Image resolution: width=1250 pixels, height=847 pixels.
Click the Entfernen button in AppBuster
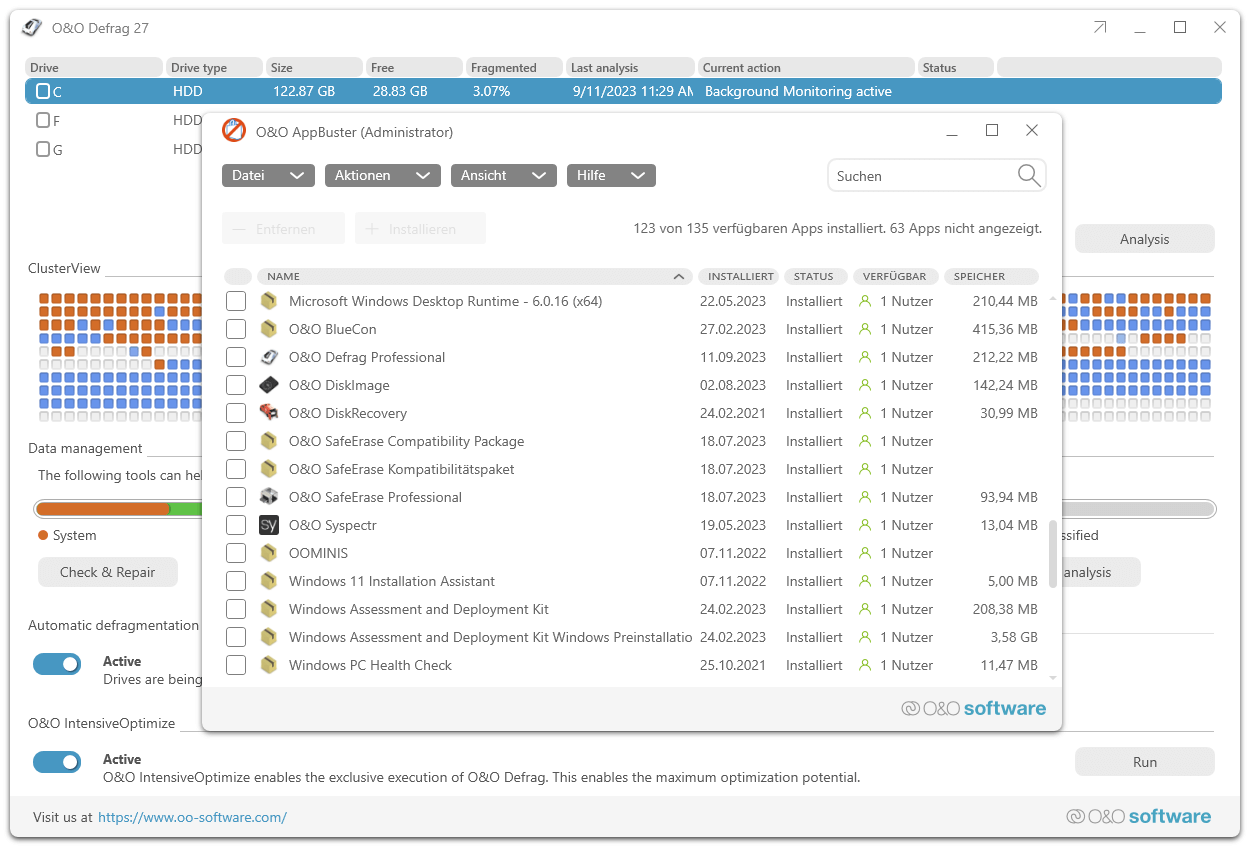point(284,229)
